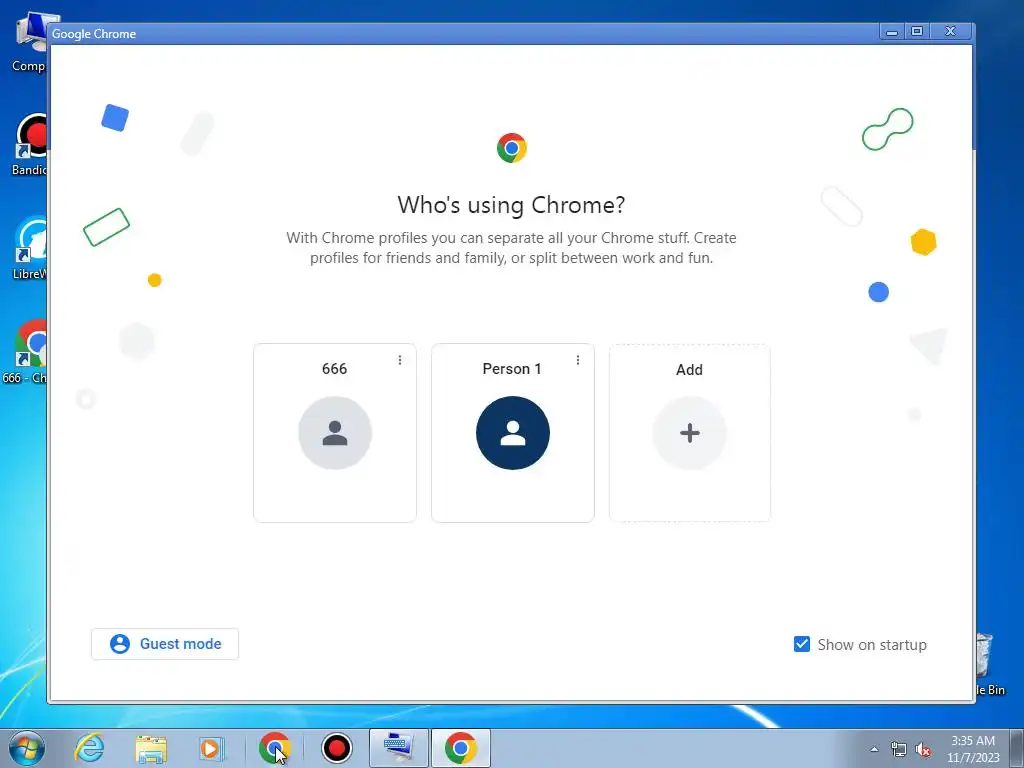Click the muted volume tray icon
The image size is (1024, 768).
[x=923, y=749]
